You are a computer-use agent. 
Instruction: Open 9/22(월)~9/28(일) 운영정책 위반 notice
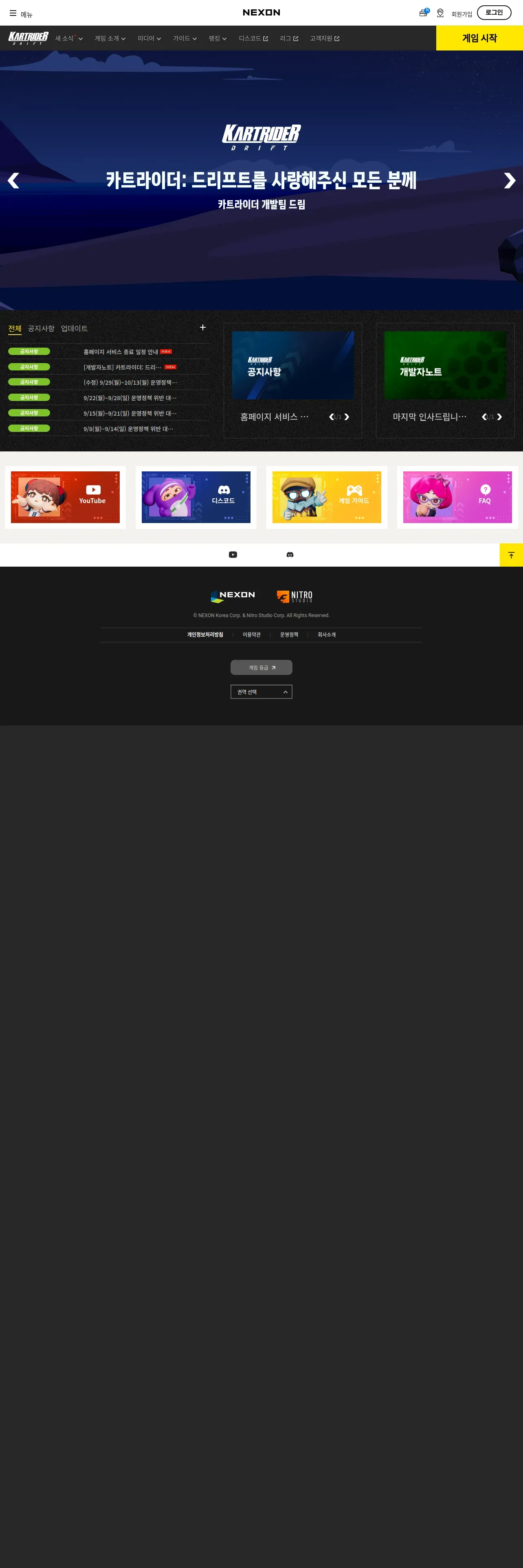tap(130, 398)
